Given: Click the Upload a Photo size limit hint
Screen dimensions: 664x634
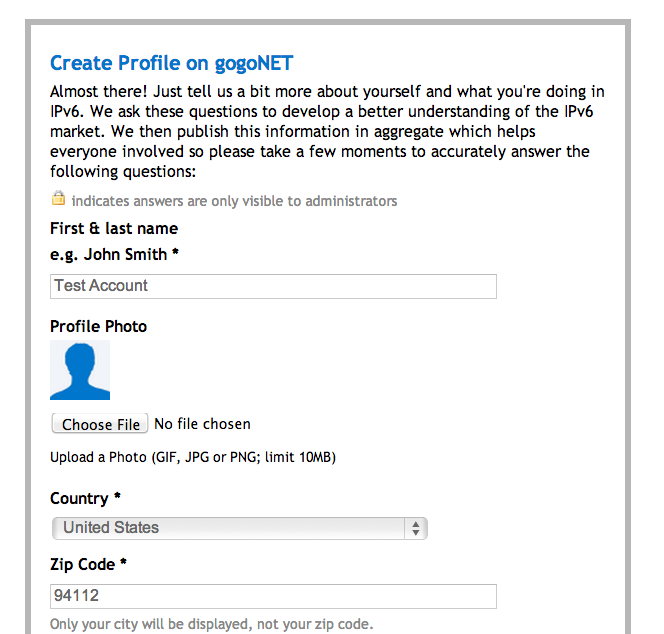Looking at the screenshot, I should (193, 458).
